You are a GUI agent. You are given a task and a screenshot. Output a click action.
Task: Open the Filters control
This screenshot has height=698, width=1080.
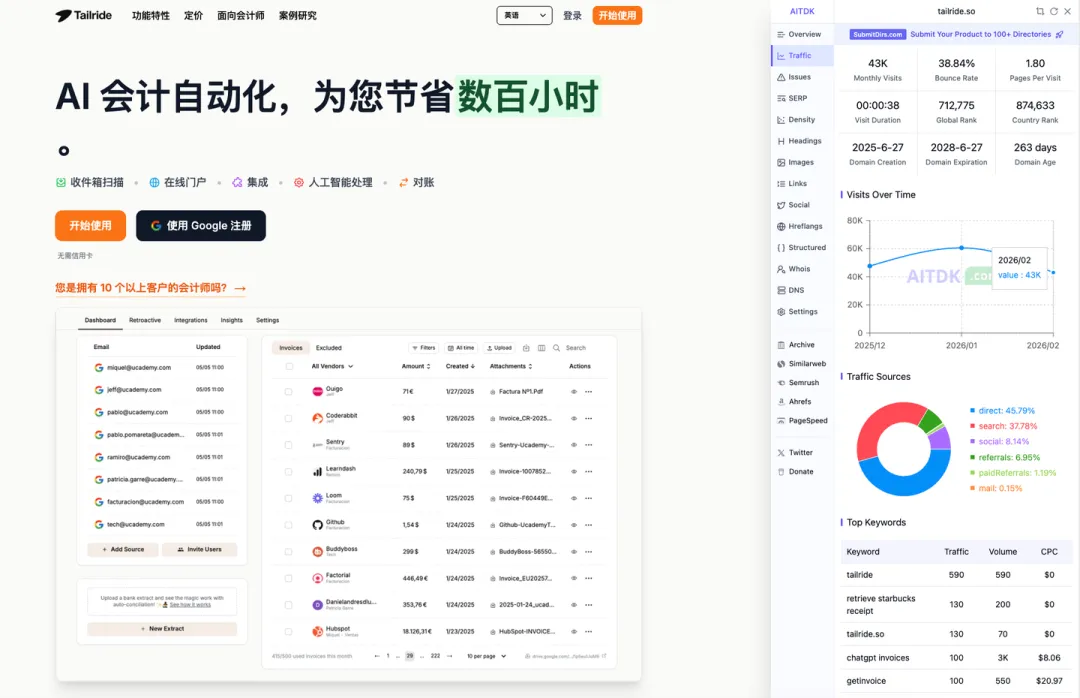click(x=424, y=348)
